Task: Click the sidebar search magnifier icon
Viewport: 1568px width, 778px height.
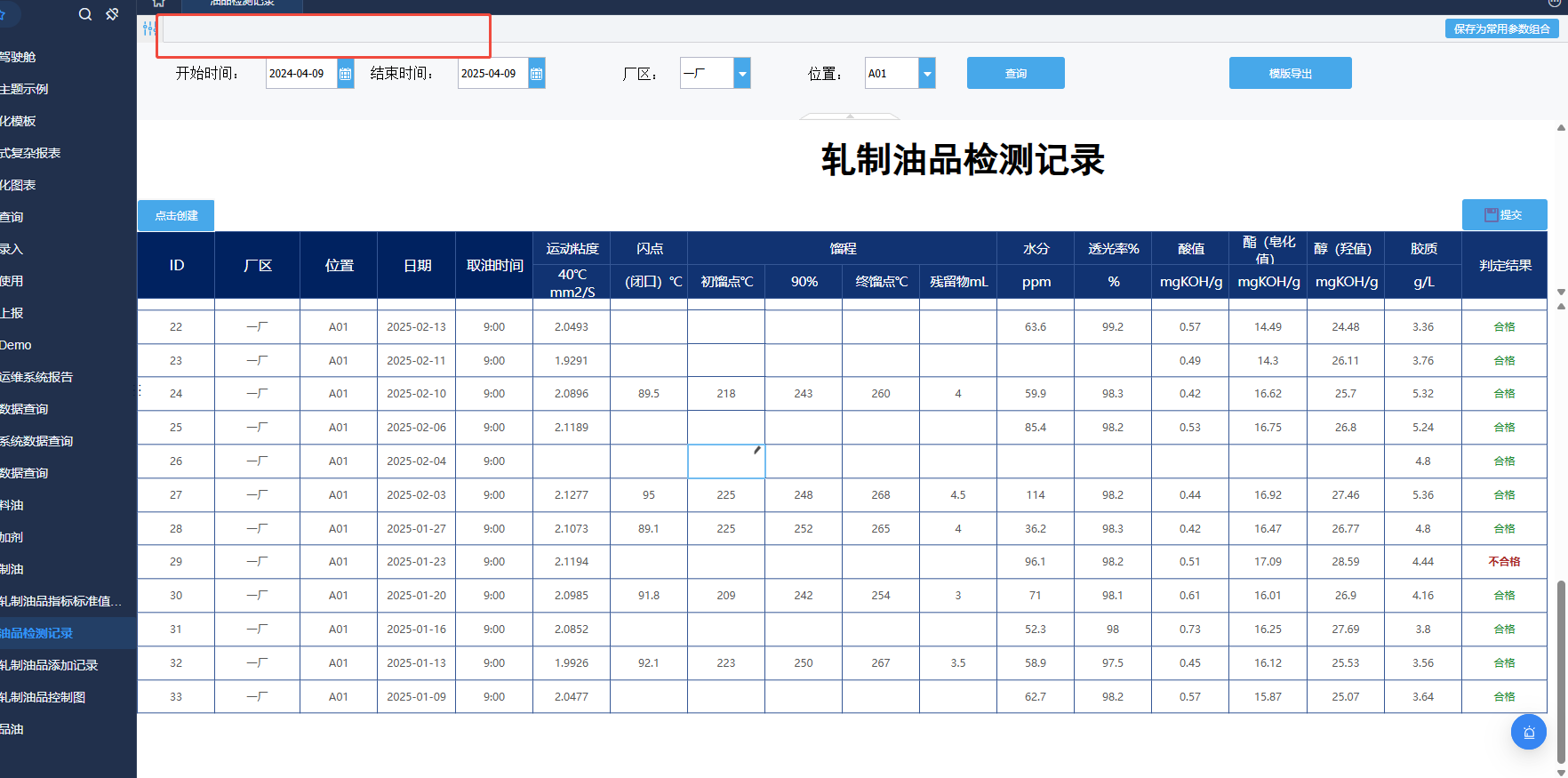Action: point(85,14)
